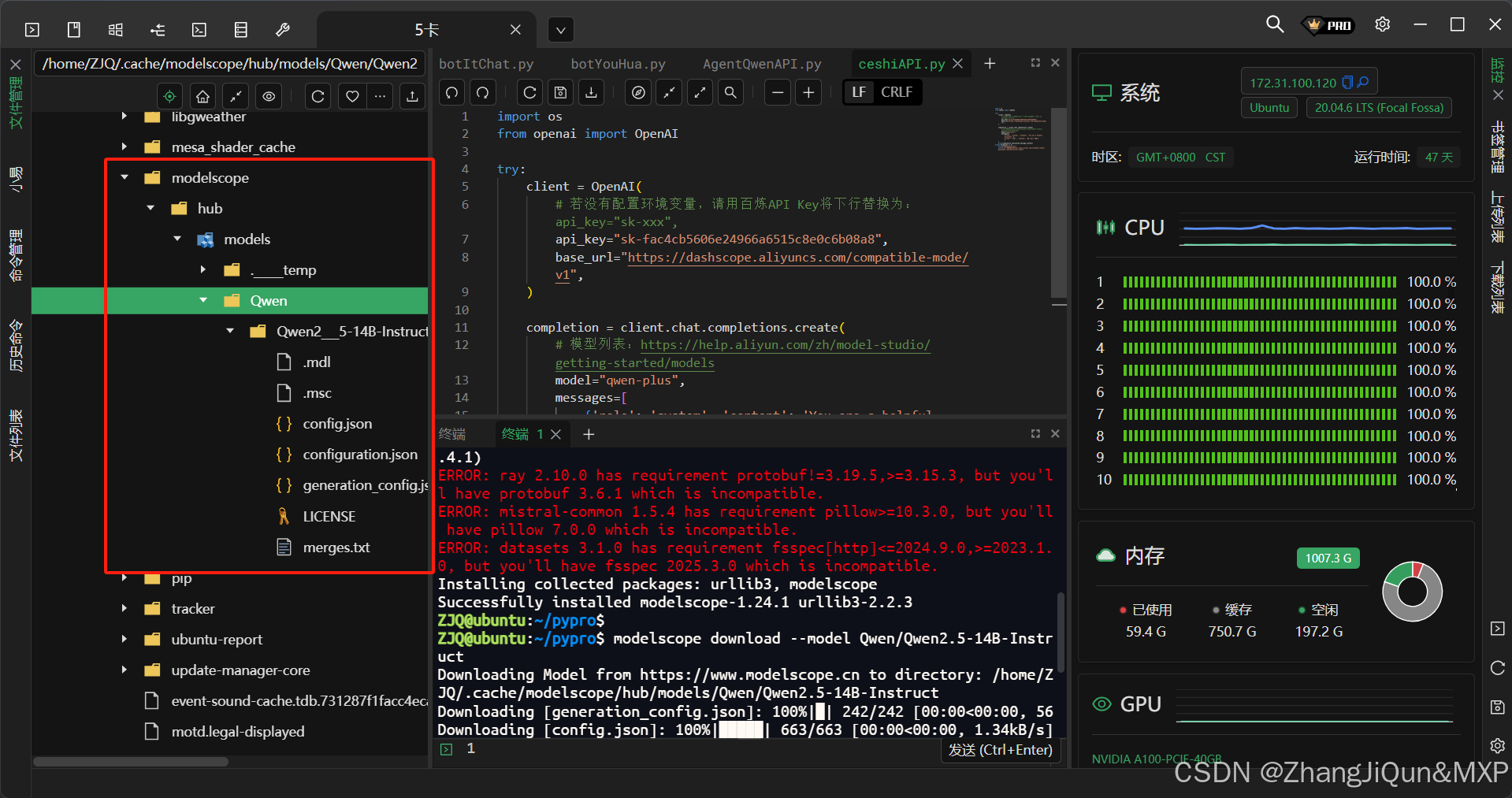Copy the IP address 172.31.100.120

pos(1347,83)
